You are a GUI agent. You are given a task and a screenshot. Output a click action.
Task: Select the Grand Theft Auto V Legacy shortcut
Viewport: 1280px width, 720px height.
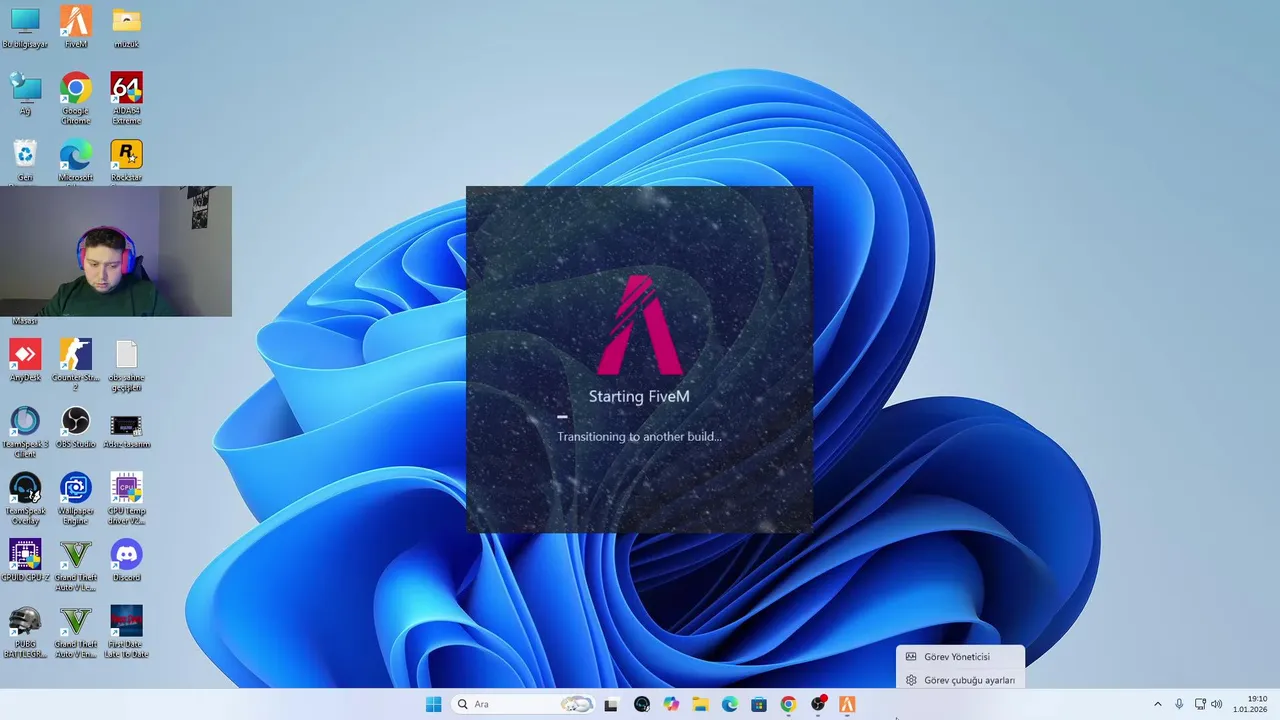[75, 565]
